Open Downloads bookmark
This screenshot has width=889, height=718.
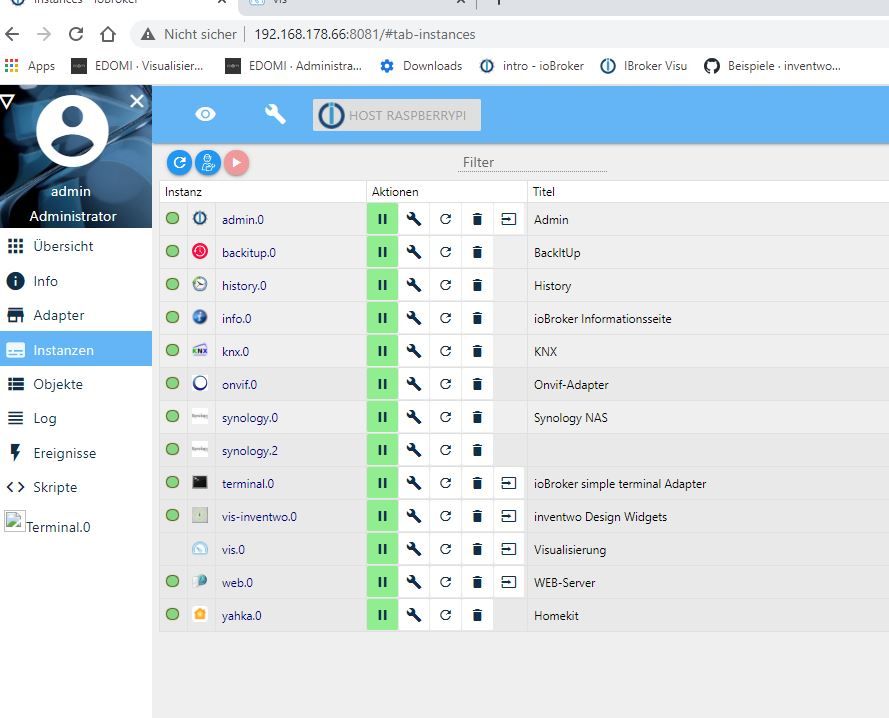[x=421, y=66]
